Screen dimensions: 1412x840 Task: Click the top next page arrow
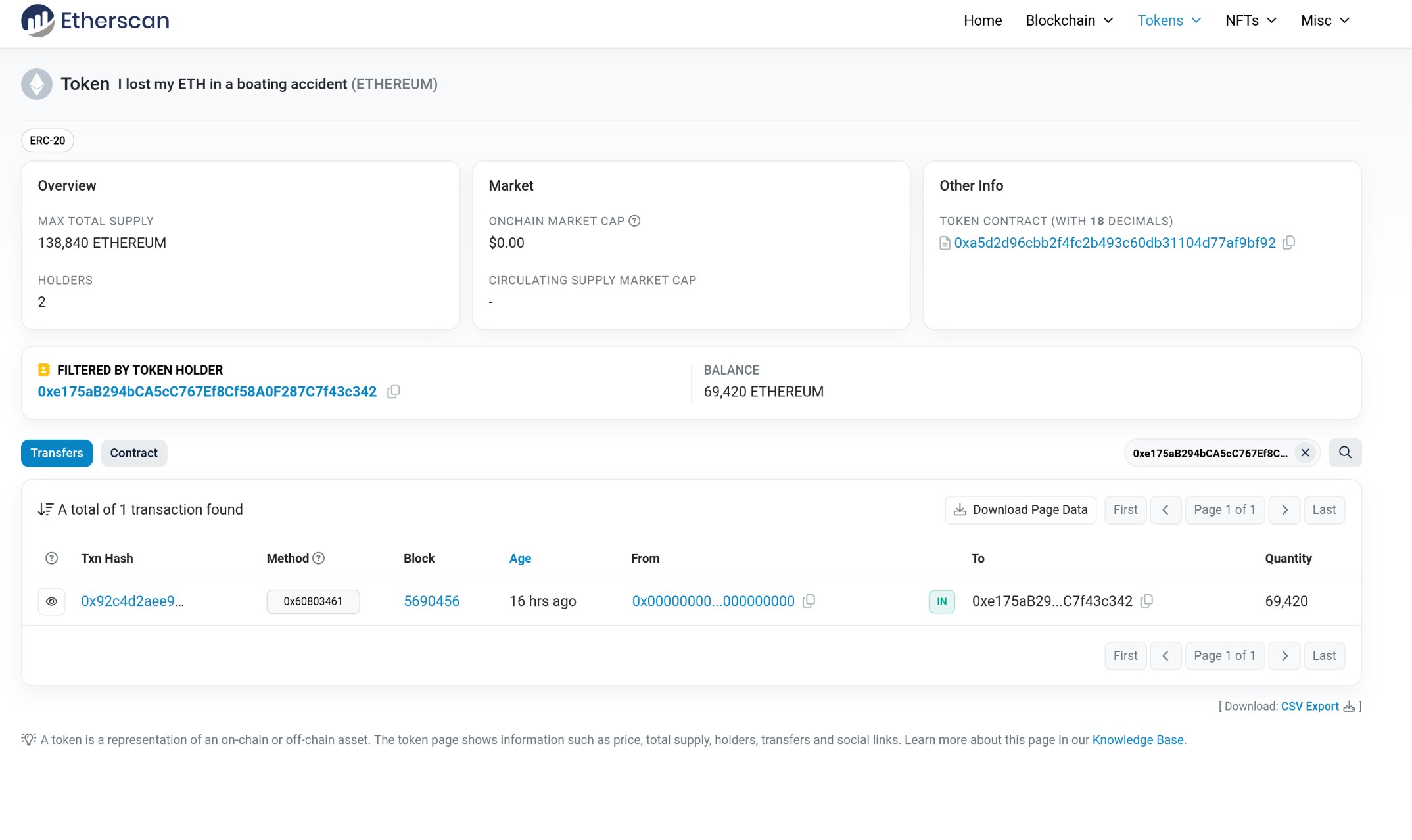1284,509
